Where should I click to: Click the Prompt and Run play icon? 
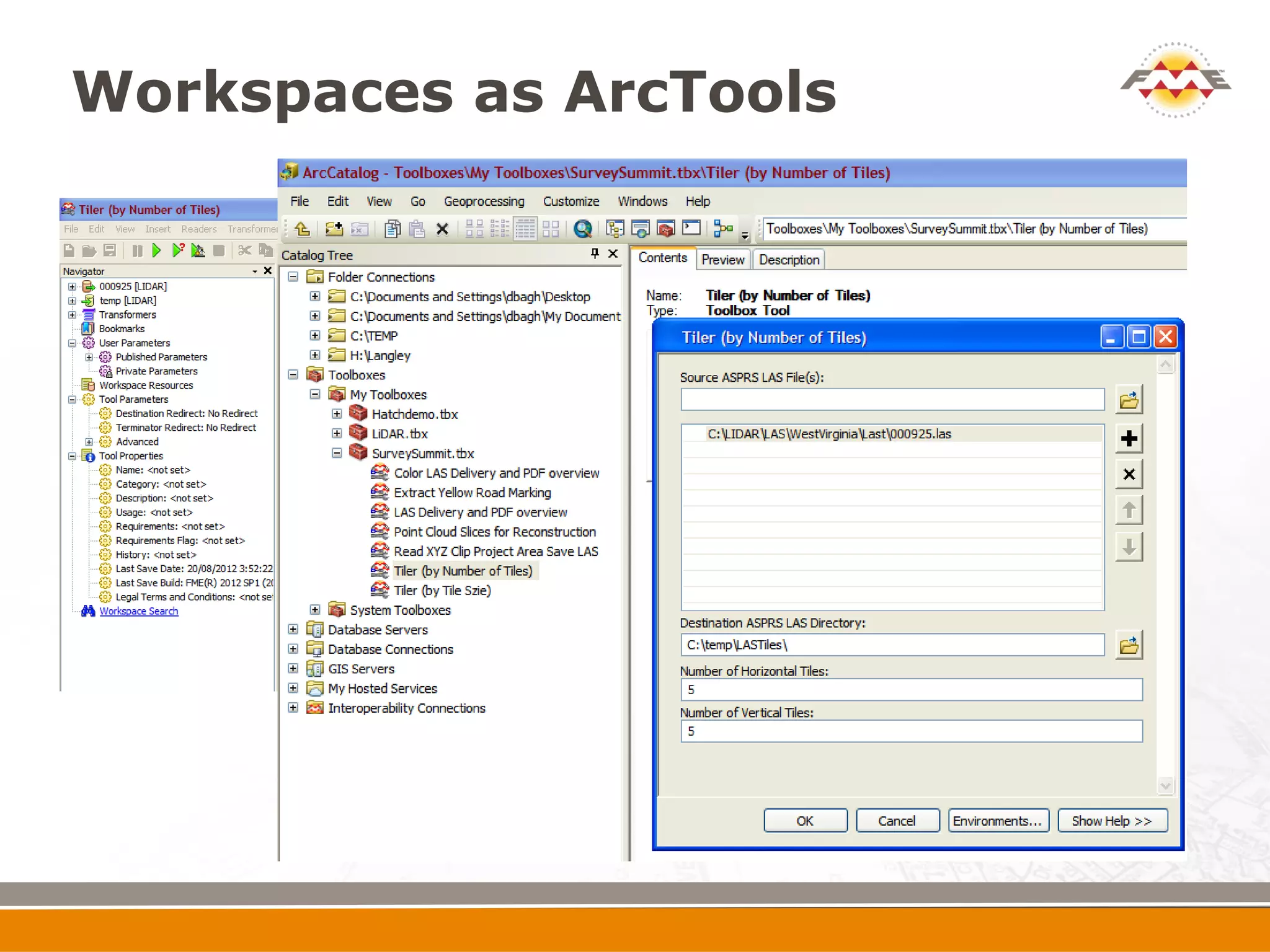point(178,250)
